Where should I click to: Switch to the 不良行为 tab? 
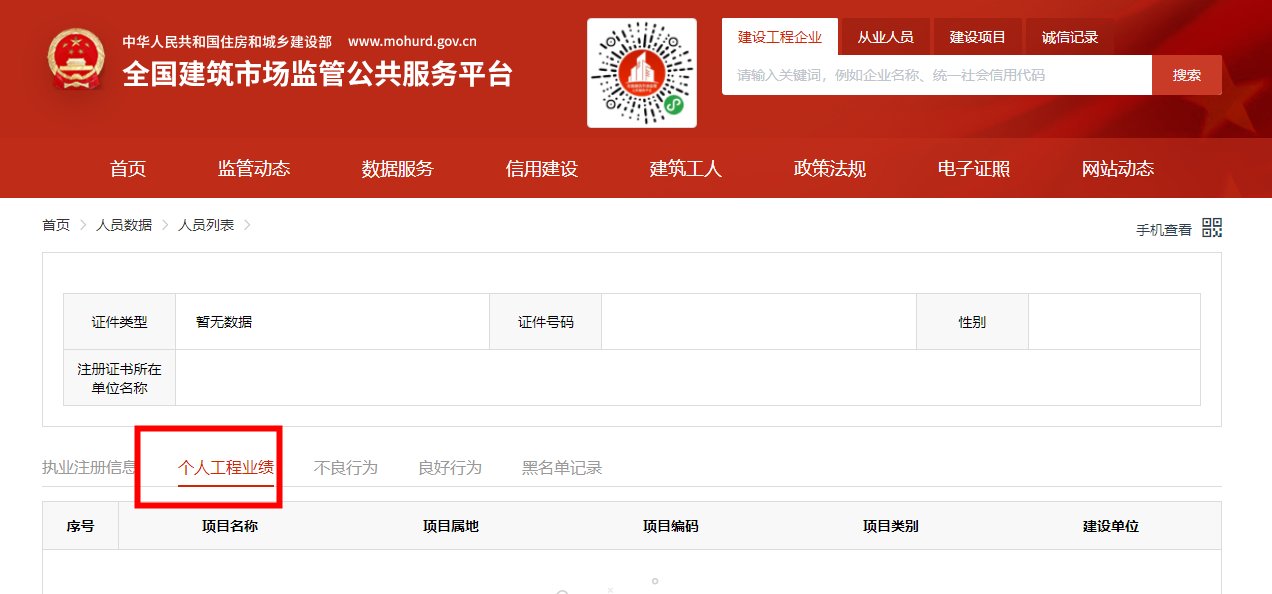tap(345, 467)
